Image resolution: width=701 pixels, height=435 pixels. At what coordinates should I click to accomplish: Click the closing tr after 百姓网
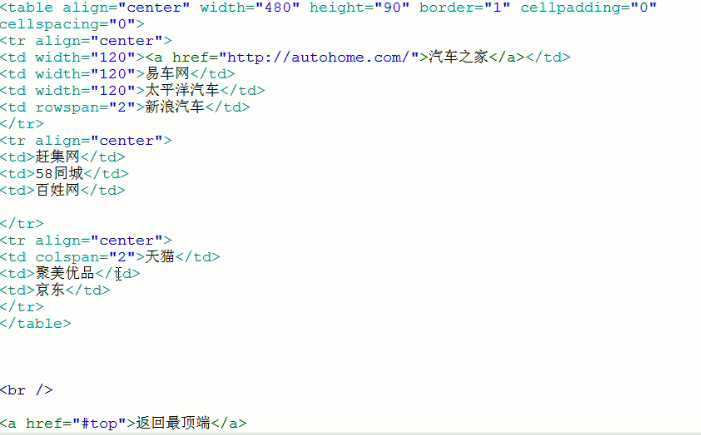click(22, 224)
